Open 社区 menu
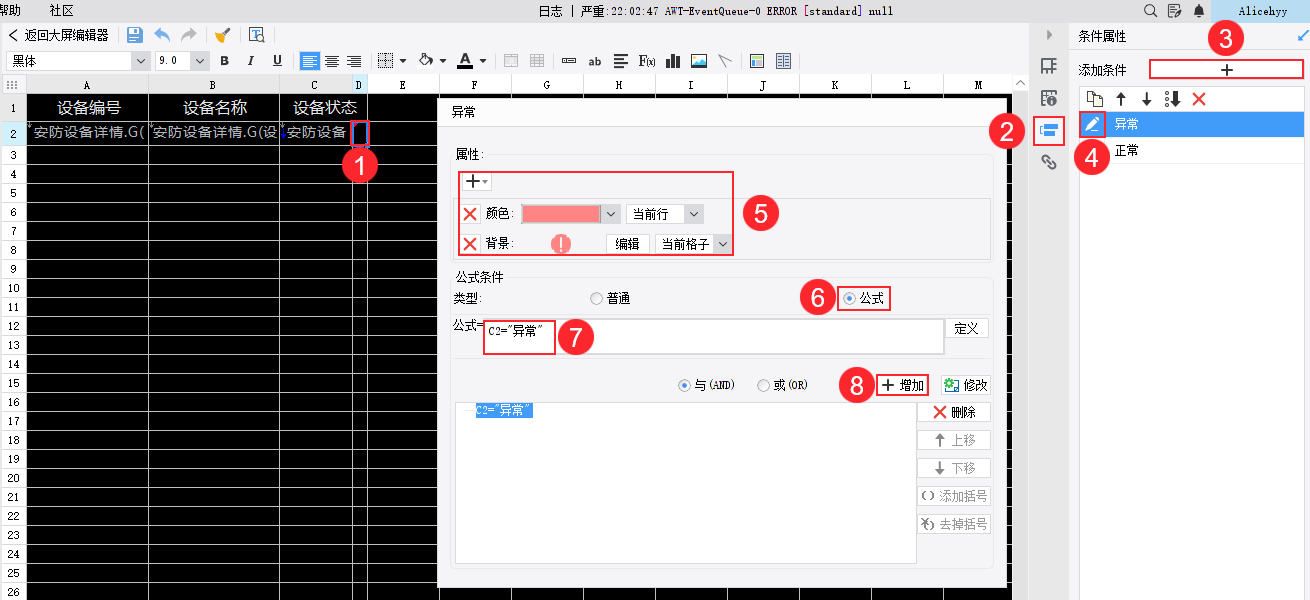Viewport: 1310px width, 600px height. (61, 10)
